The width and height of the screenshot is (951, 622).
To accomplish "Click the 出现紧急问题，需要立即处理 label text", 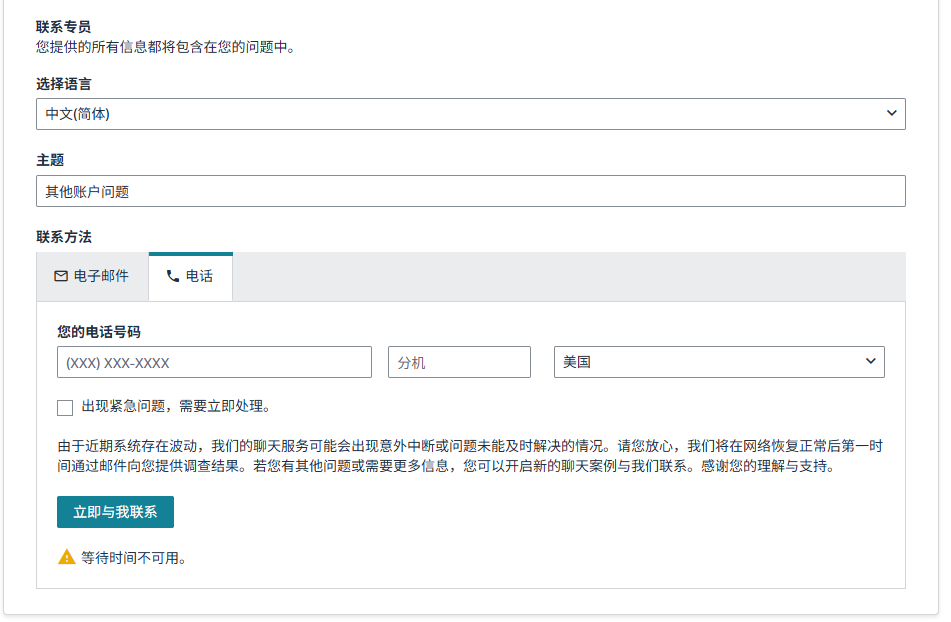I will point(176,407).
